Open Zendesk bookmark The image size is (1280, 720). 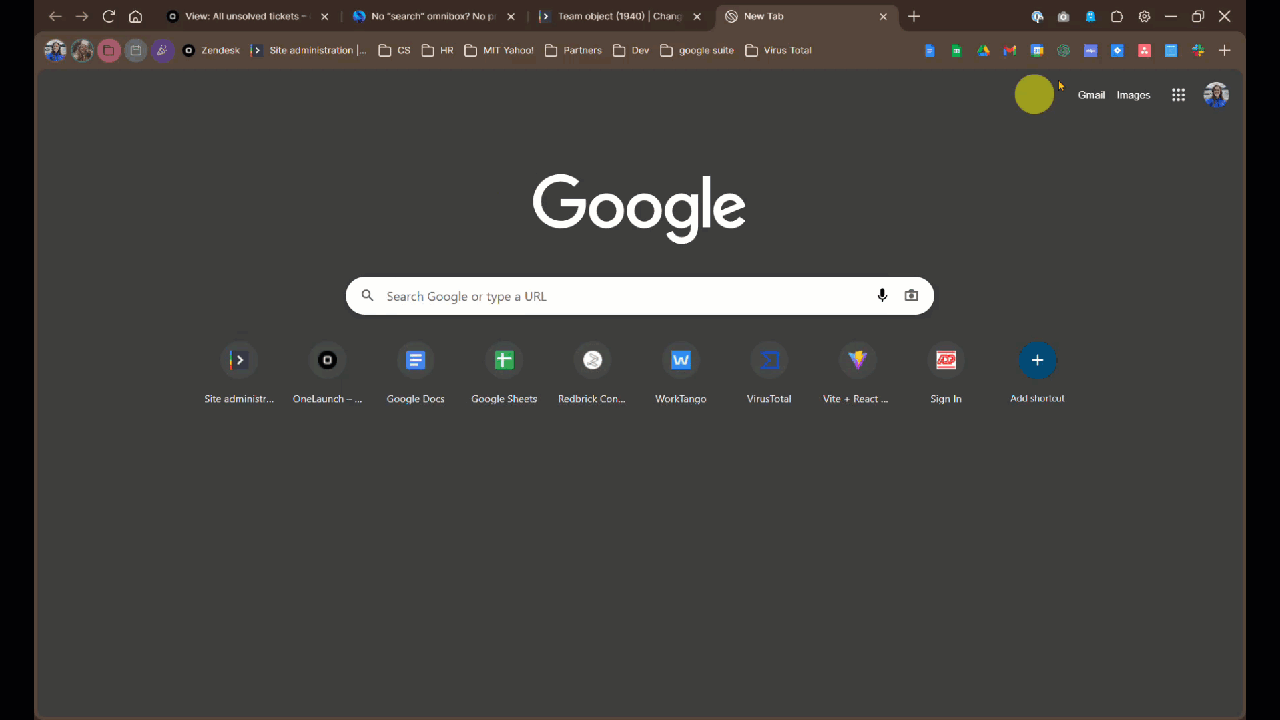[x=211, y=50]
